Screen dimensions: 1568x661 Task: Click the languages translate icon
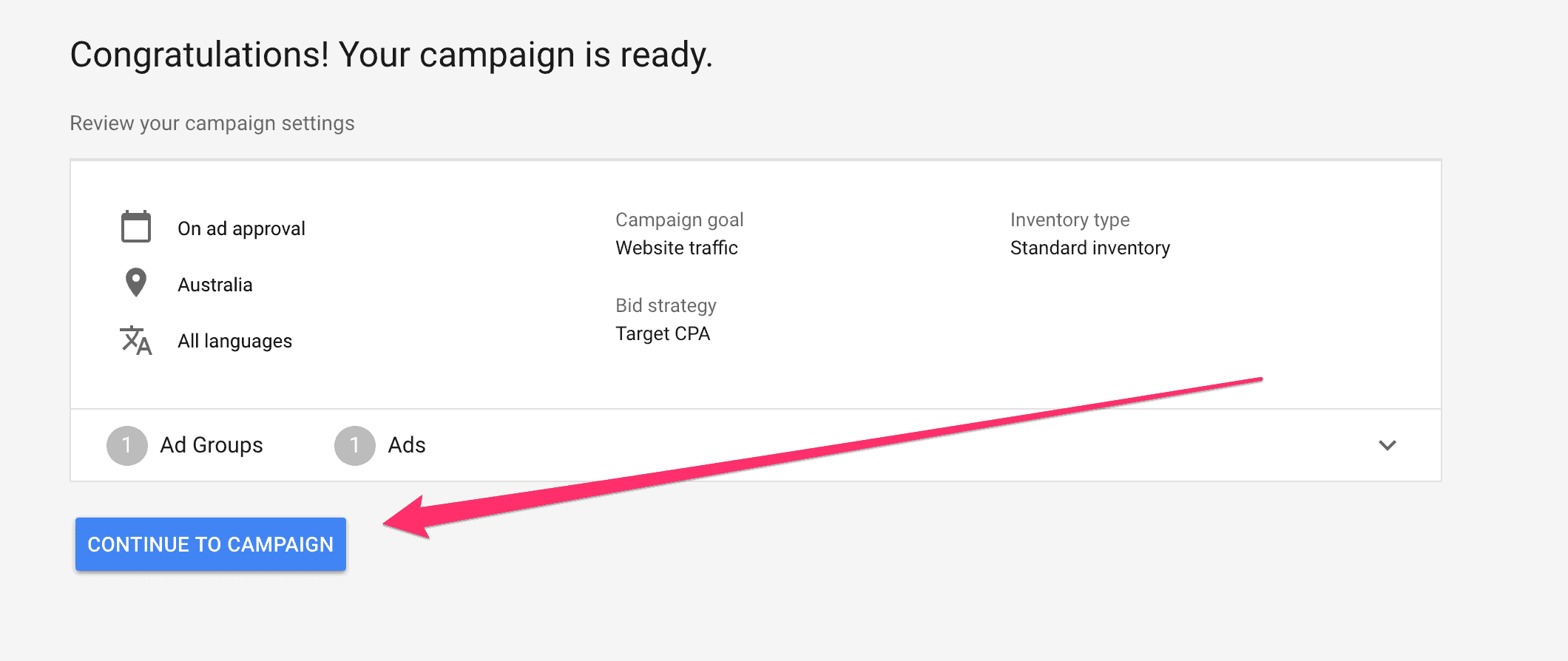coord(136,340)
